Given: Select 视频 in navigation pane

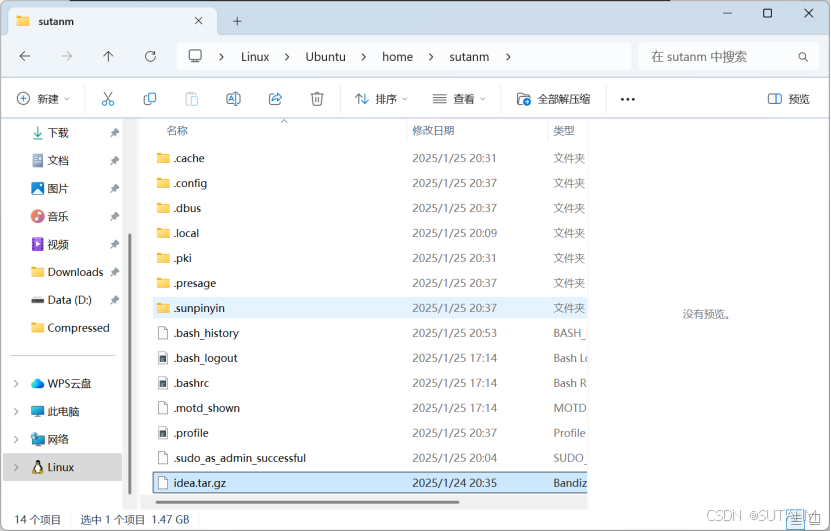Looking at the screenshot, I should click(58, 244).
